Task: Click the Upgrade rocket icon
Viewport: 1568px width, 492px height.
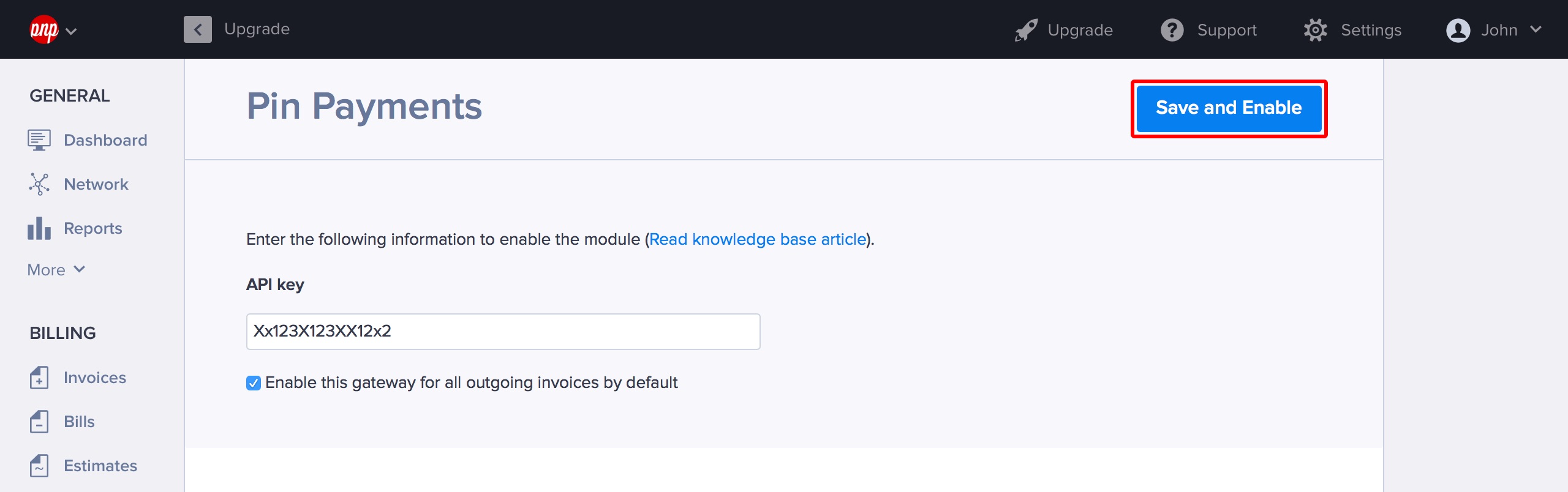Action: click(x=1026, y=30)
